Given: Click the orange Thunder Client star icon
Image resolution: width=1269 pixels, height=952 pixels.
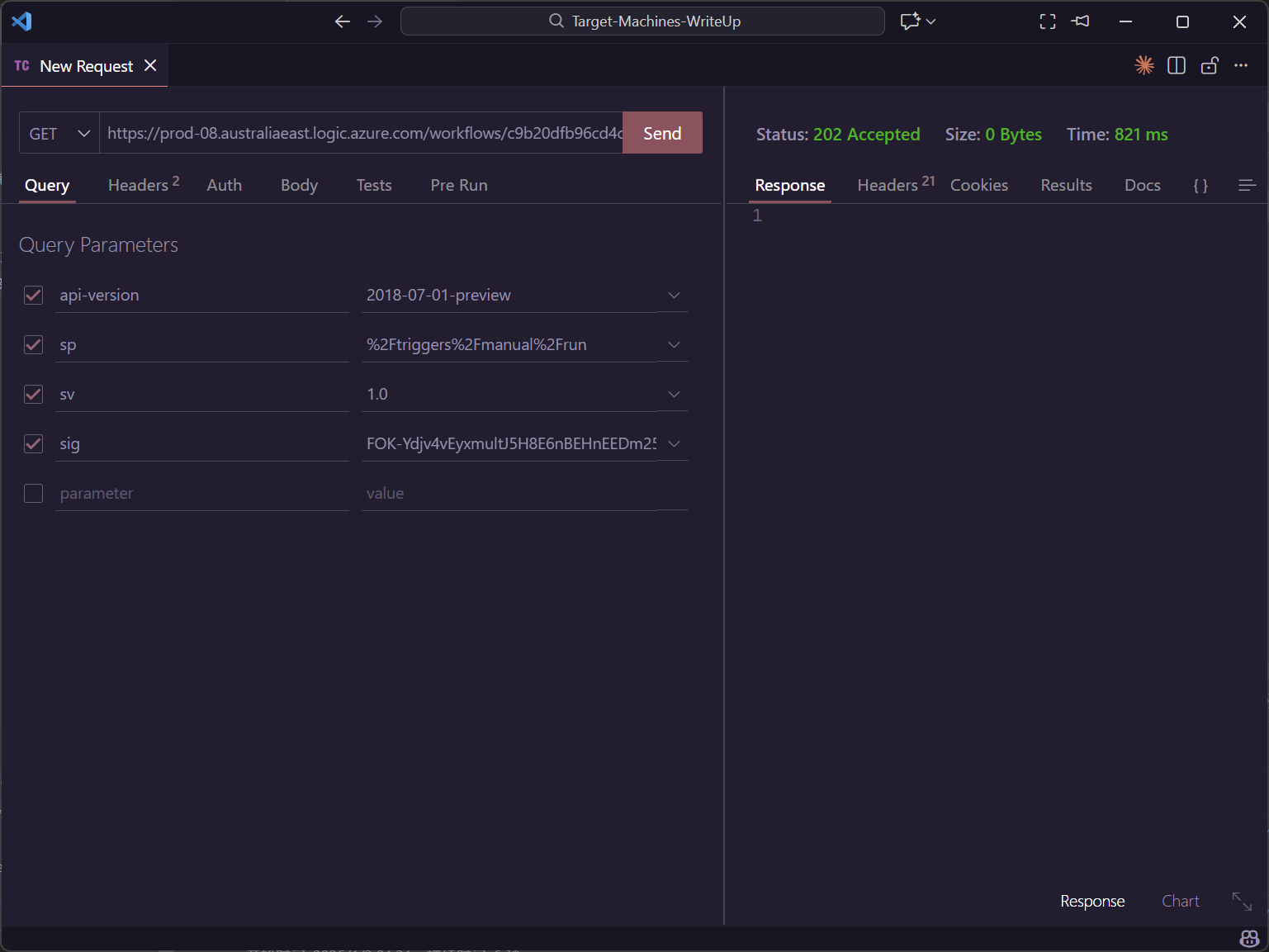Looking at the screenshot, I should [1144, 65].
